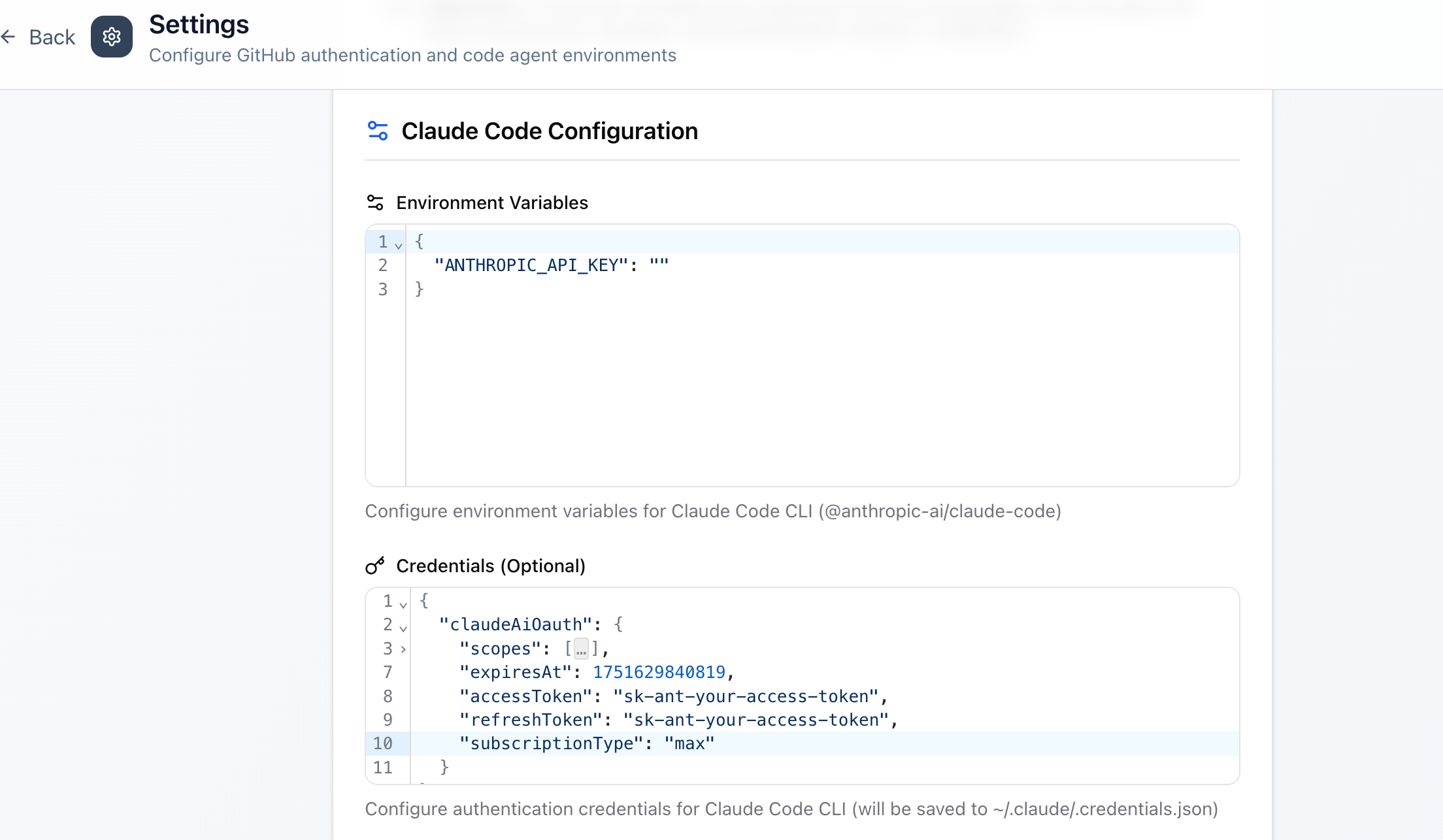Click the Environment Variables label
Image resolution: width=1443 pixels, height=840 pixels.
pos(492,202)
